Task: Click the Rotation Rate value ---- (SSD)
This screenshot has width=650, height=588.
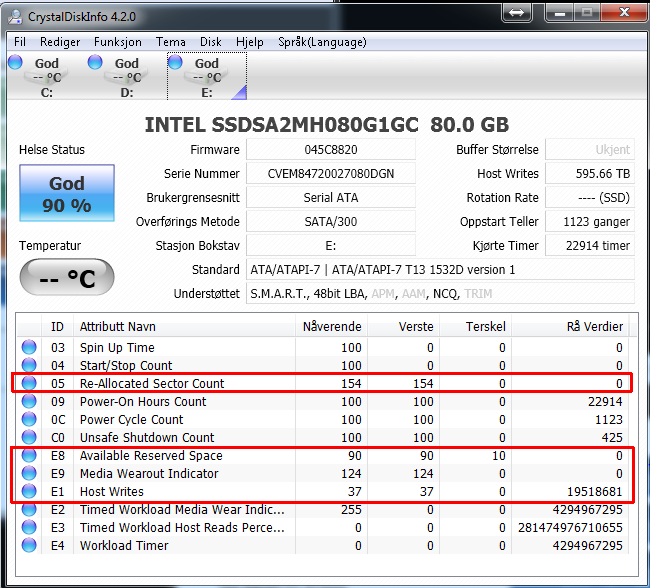Action: pos(590,197)
